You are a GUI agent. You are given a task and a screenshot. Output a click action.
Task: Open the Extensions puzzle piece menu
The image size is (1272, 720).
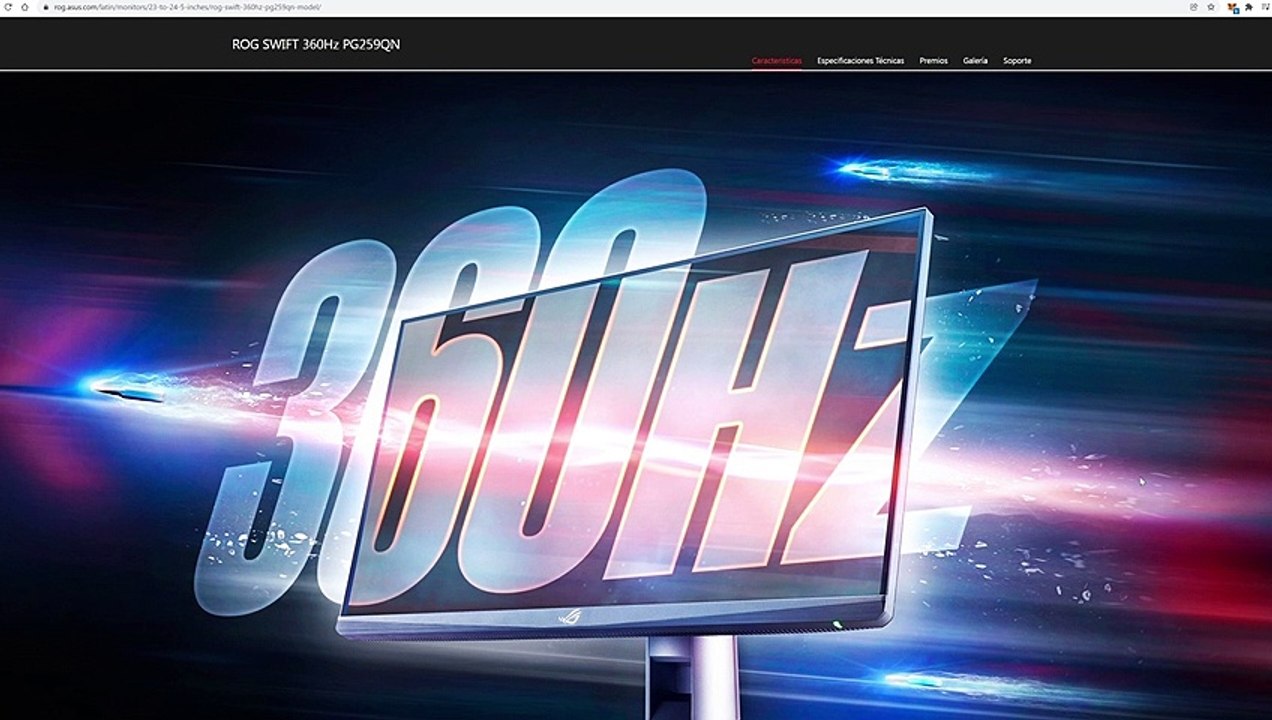click(1249, 6)
